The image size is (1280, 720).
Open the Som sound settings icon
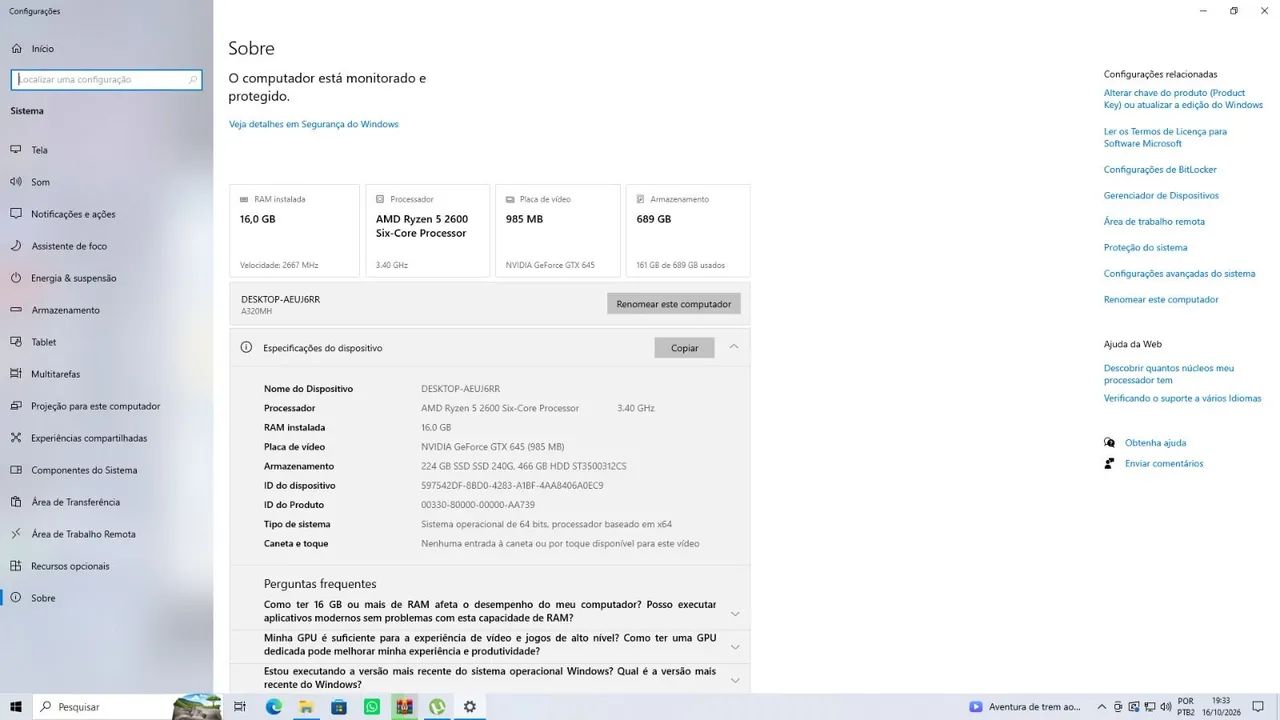(x=16, y=182)
